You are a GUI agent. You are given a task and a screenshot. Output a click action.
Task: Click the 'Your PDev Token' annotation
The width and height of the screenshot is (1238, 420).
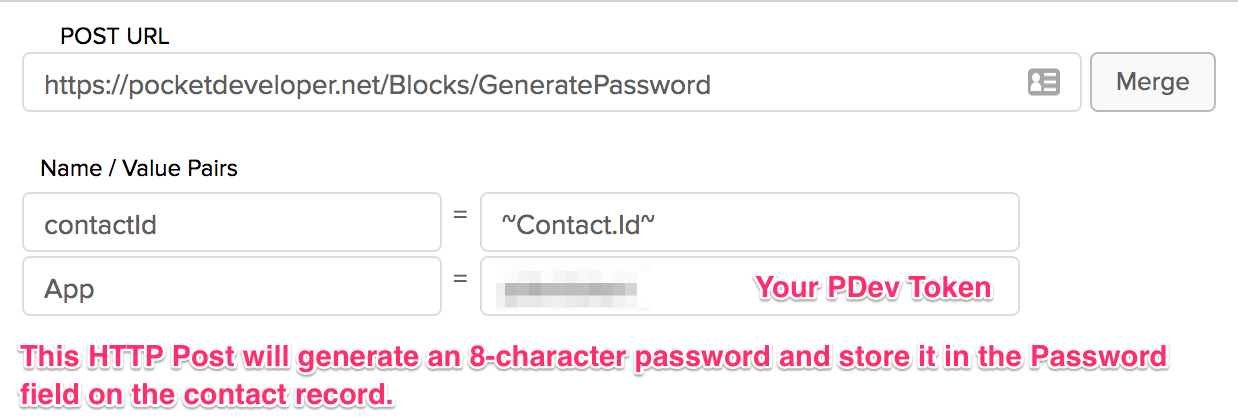(x=873, y=288)
